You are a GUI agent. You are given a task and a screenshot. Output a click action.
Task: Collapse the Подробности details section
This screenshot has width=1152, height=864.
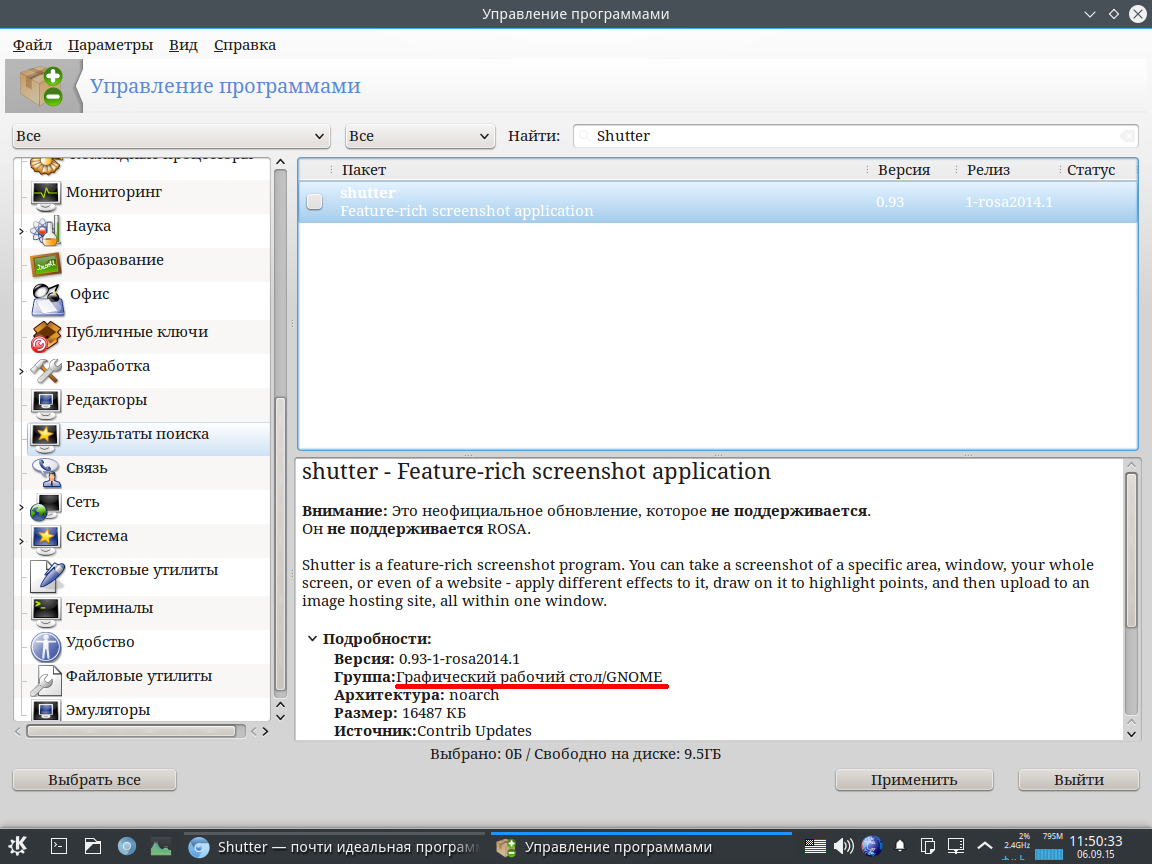pos(313,639)
